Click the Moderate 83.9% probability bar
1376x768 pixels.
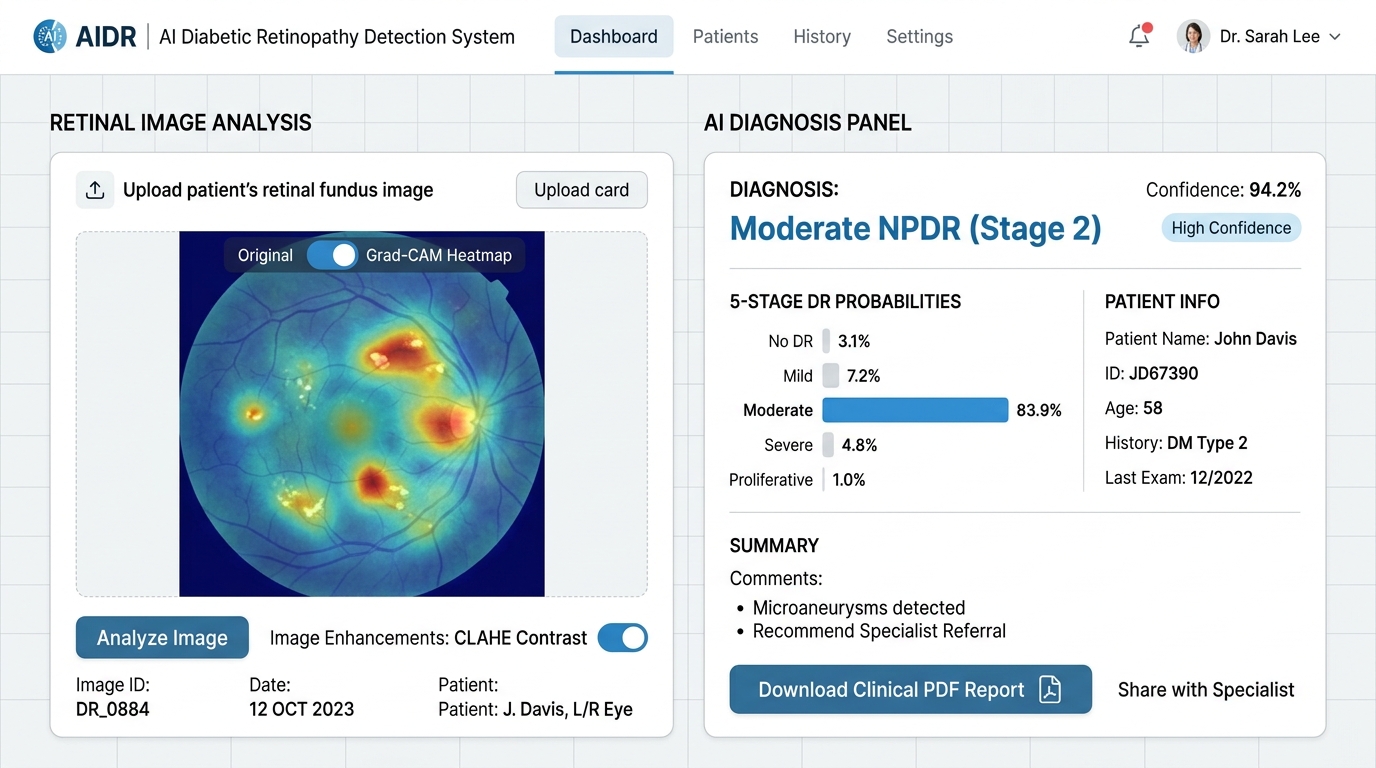(915, 410)
